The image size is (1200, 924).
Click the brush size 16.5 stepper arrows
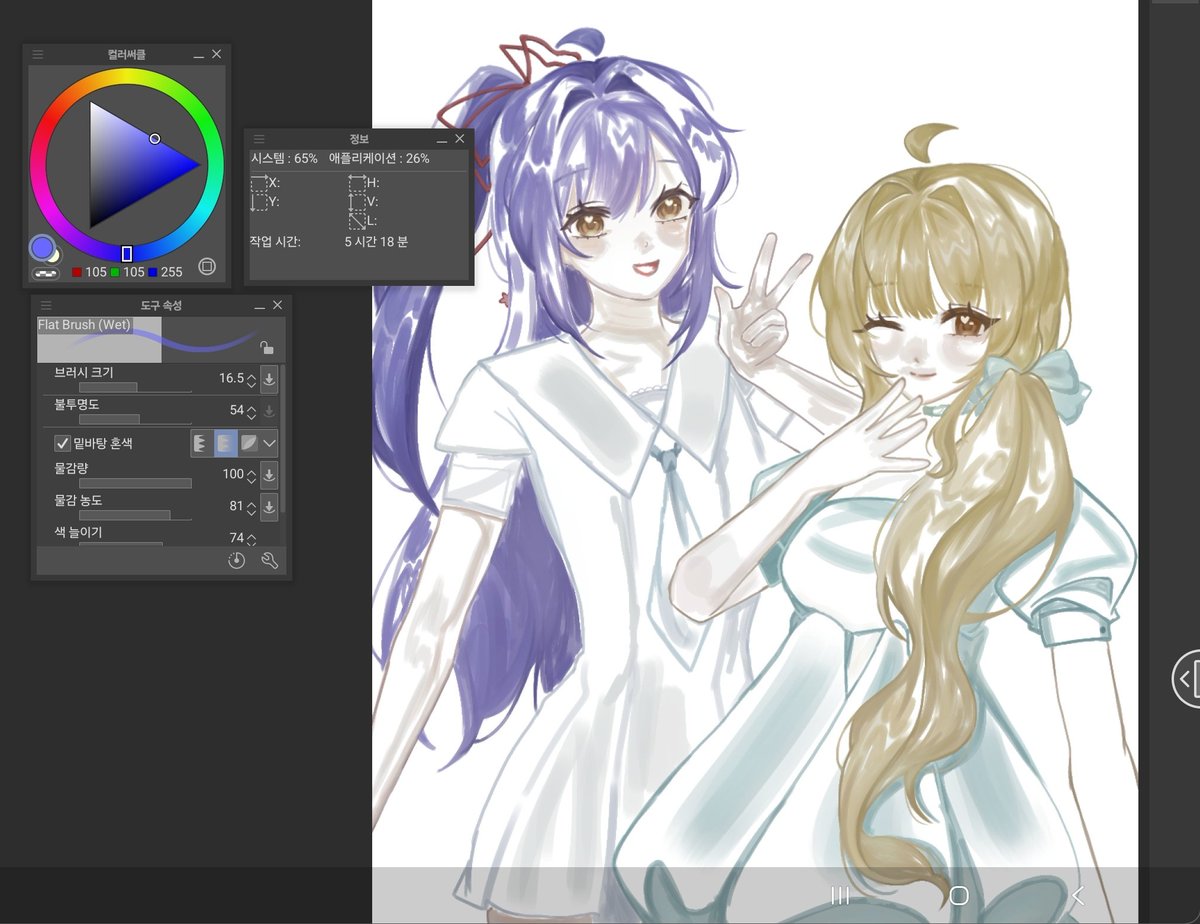click(252, 379)
